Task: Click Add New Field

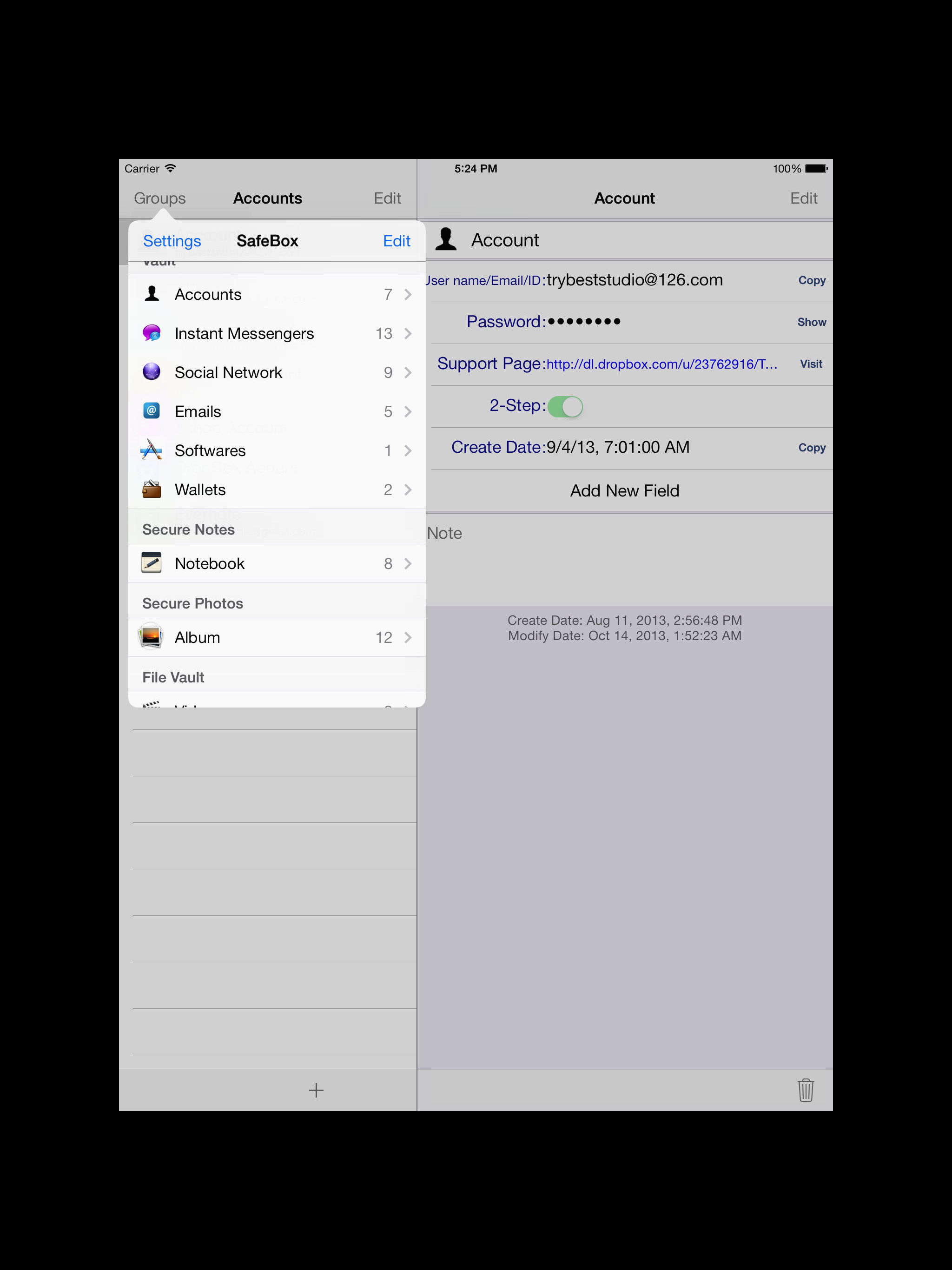Action: [625, 491]
